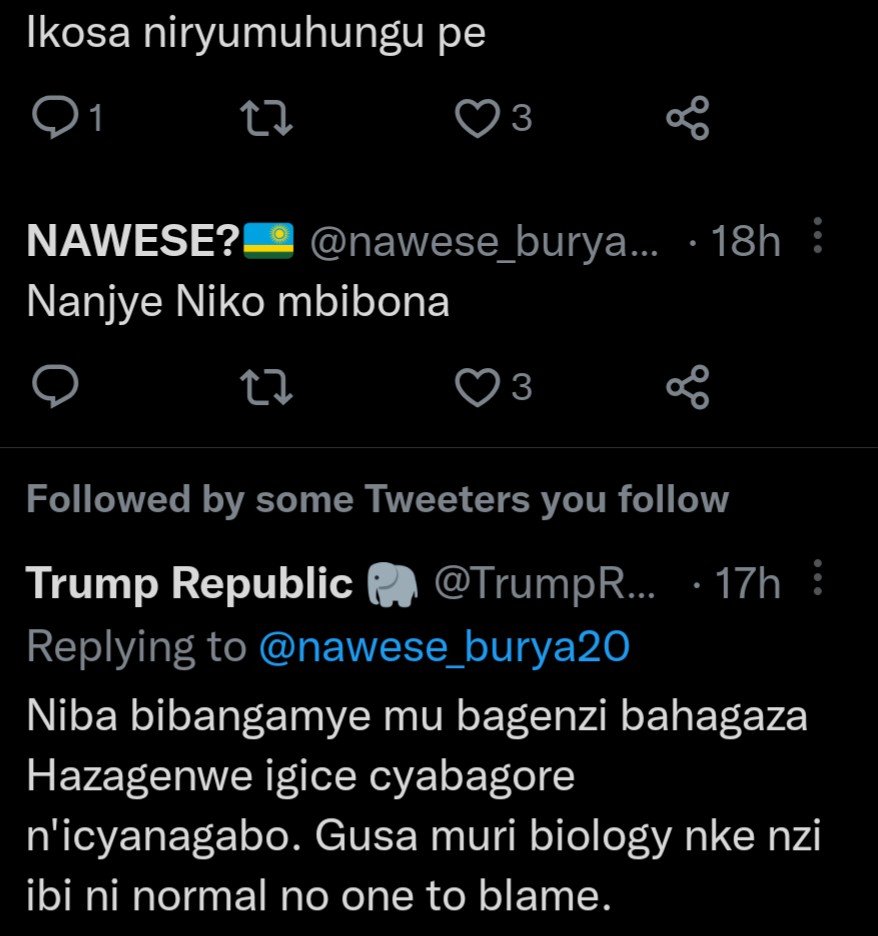Open the NAWESE? profile name
878x936 pixels.
pyautogui.click(x=133, y=241)
